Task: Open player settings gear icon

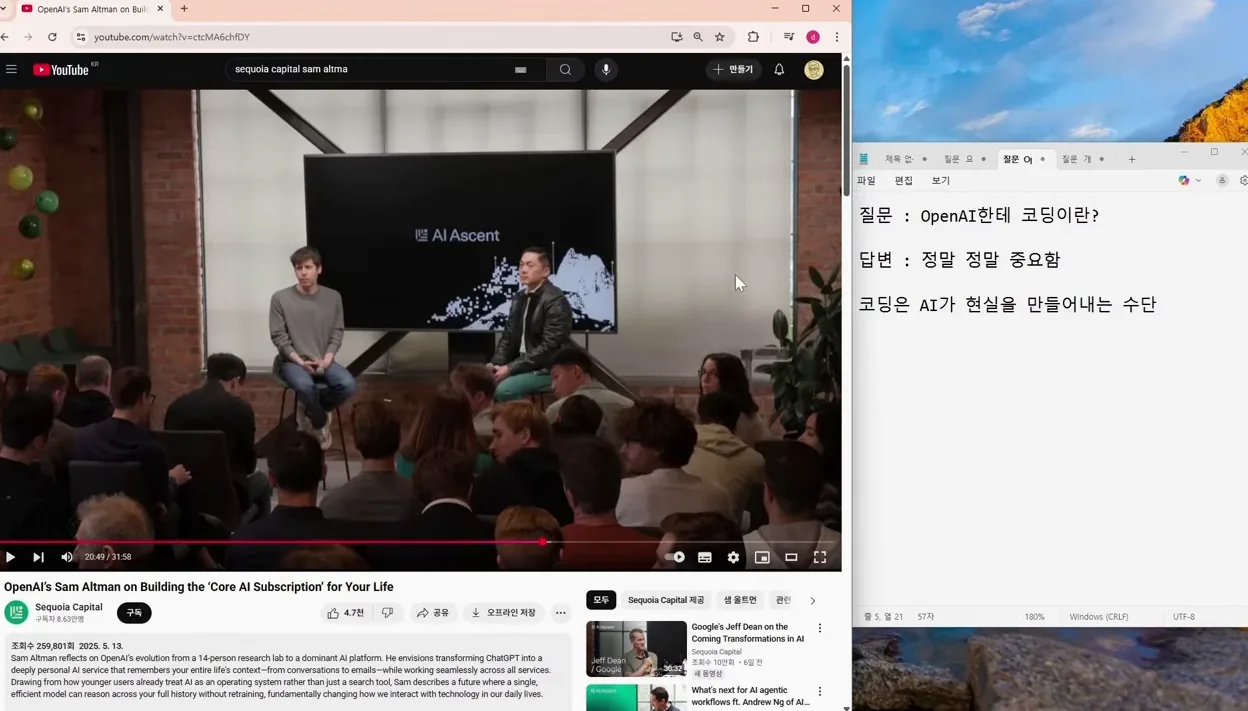Action: (734, 557)
